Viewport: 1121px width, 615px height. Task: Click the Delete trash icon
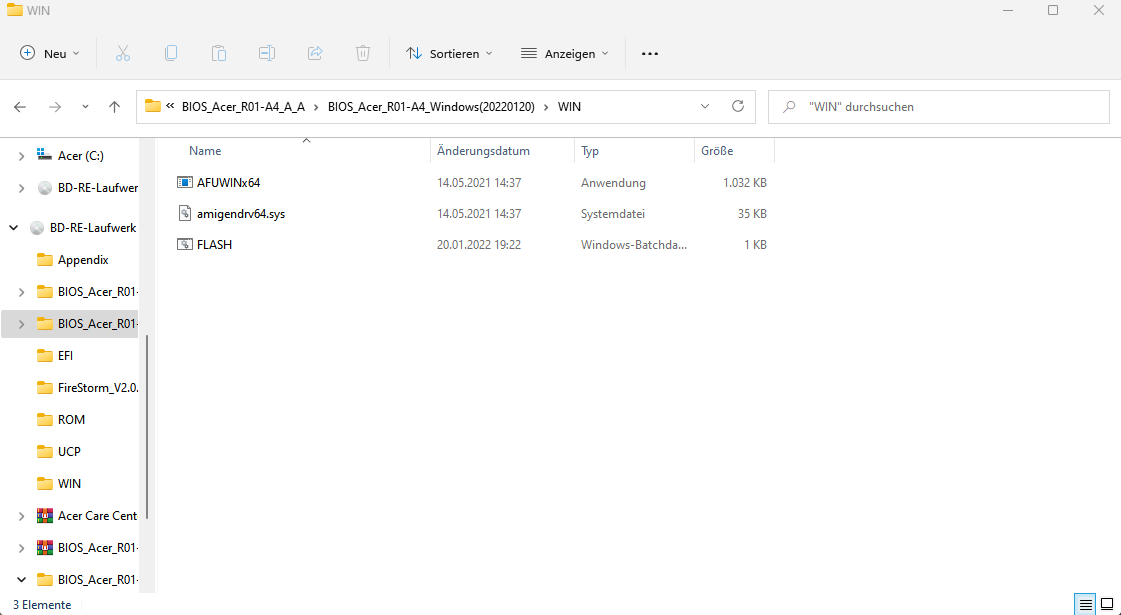coord(362,54)
